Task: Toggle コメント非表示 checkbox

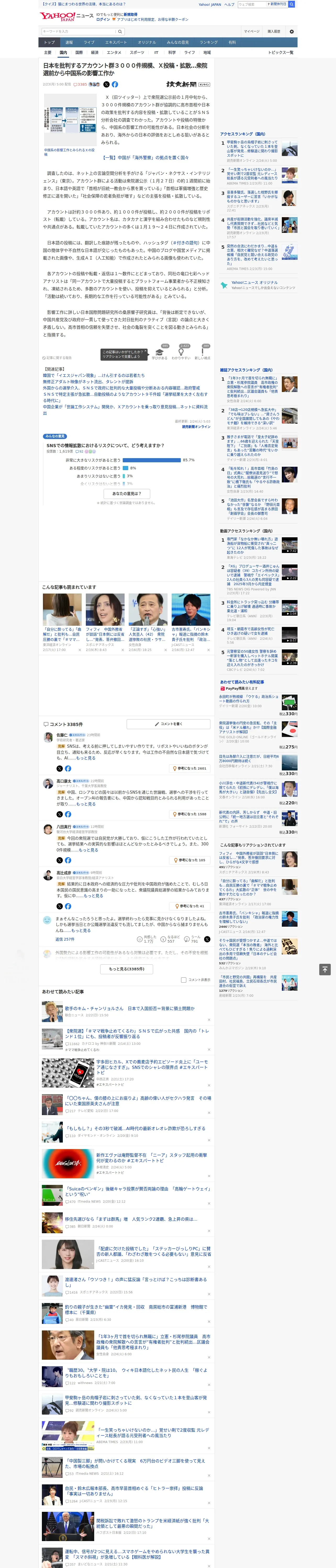Action: pos(183,980)
